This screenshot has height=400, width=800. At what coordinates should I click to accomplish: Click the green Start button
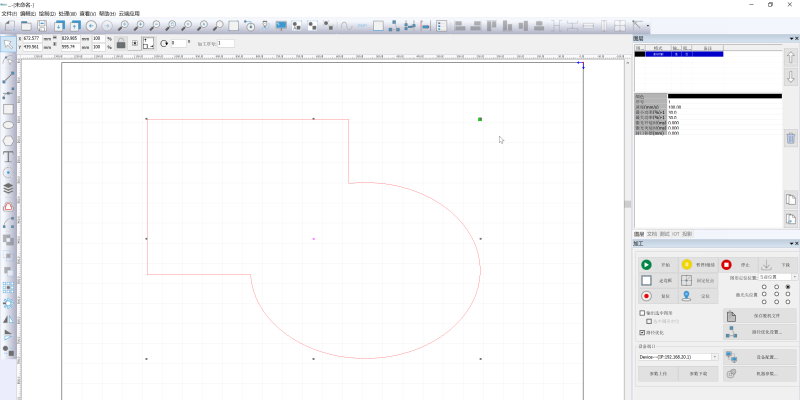click(x=659, y=265)
